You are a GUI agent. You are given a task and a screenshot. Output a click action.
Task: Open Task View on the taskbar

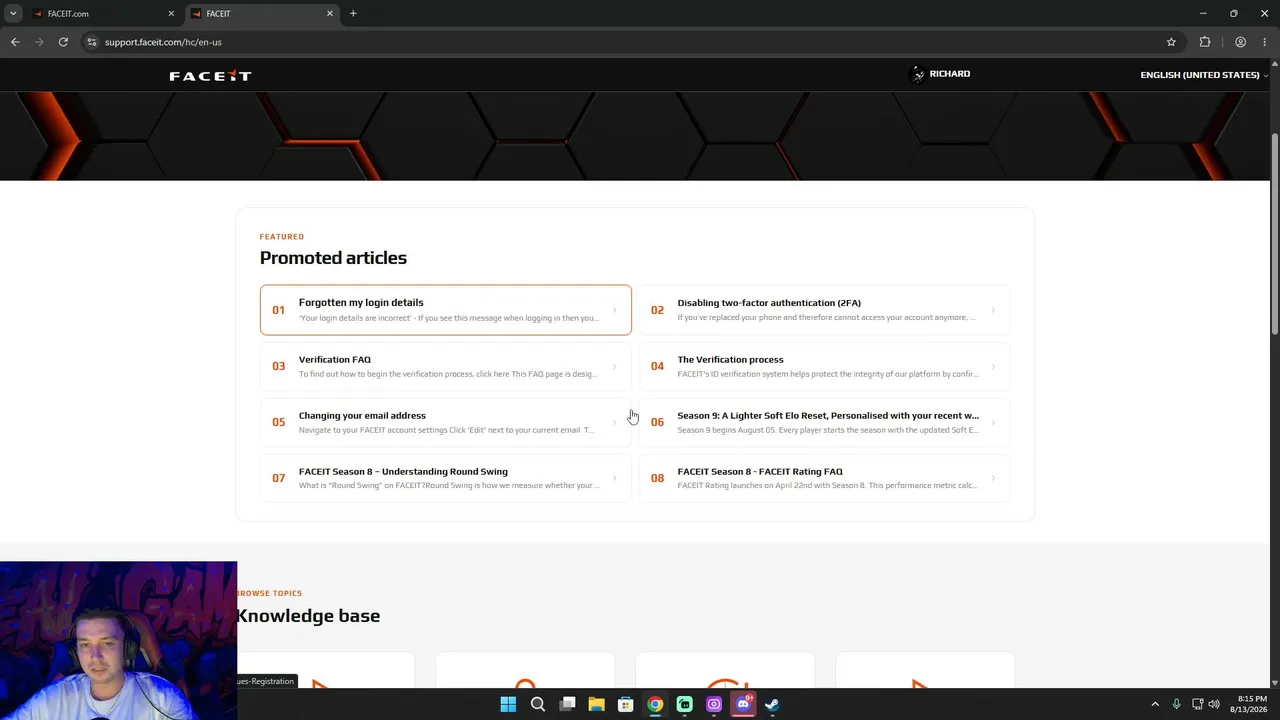[x=567, y=704]
